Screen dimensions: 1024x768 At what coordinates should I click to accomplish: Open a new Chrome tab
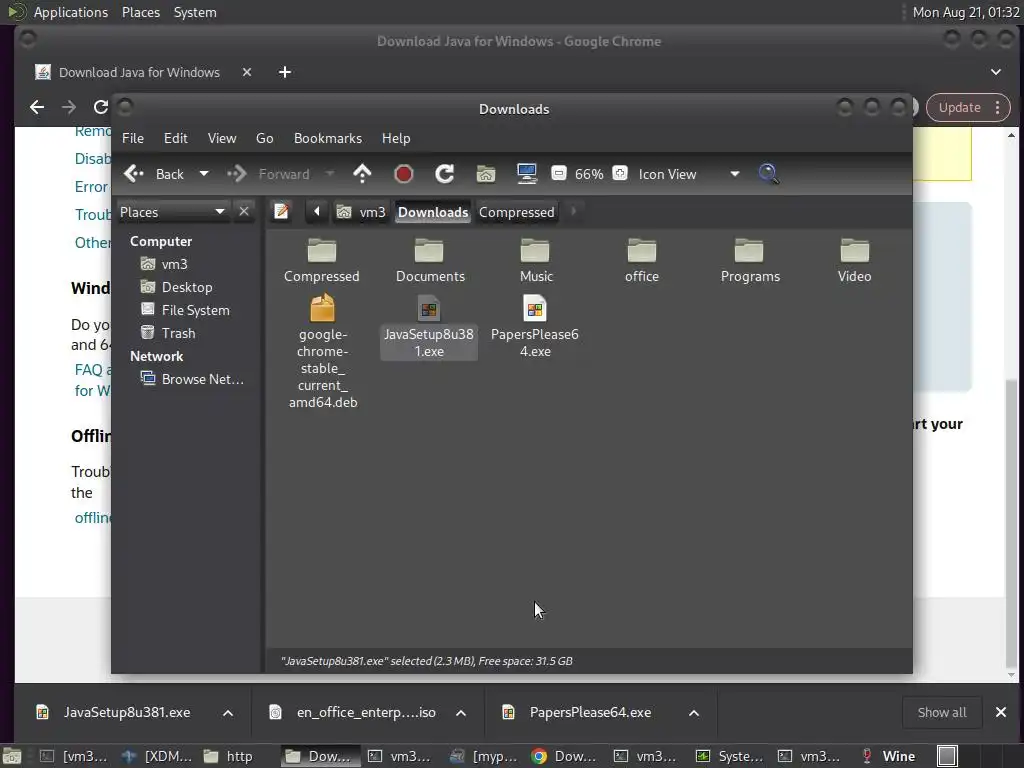(x=285, y=72)
